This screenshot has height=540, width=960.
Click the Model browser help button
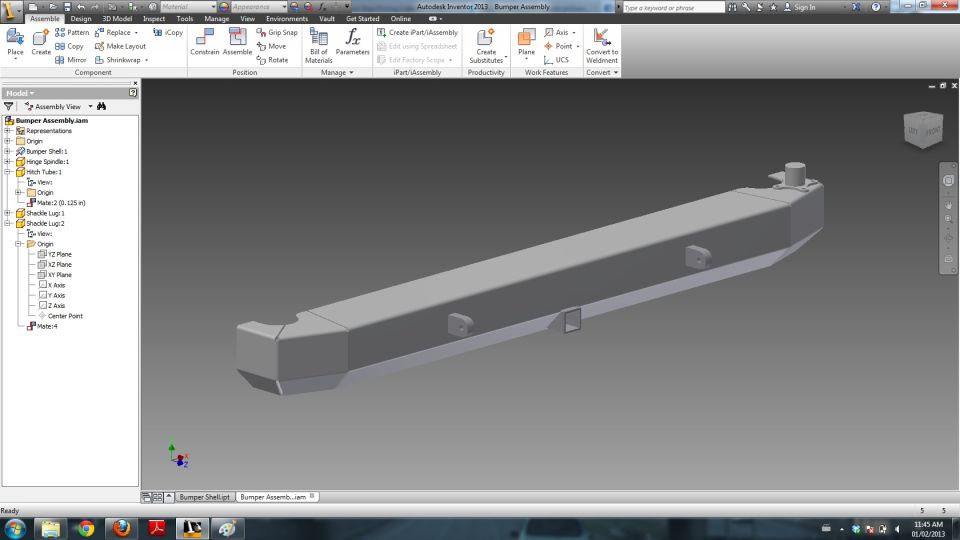click(133, 92)
